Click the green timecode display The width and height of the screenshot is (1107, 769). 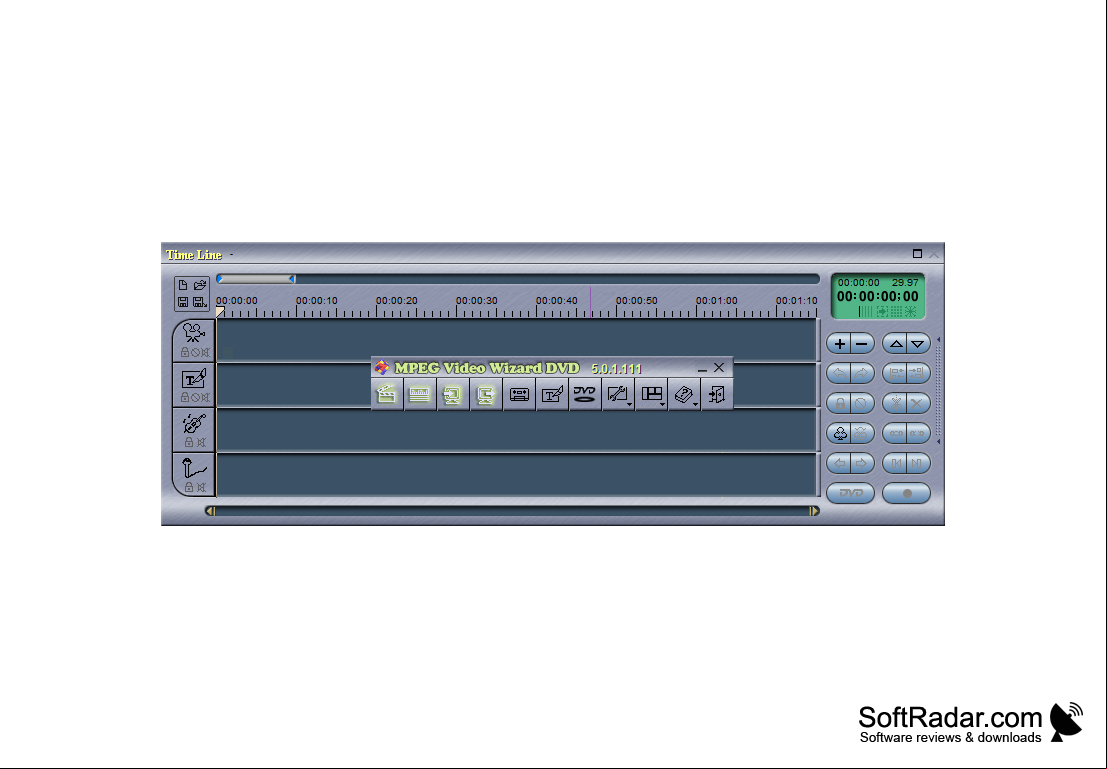coord(878,296)
